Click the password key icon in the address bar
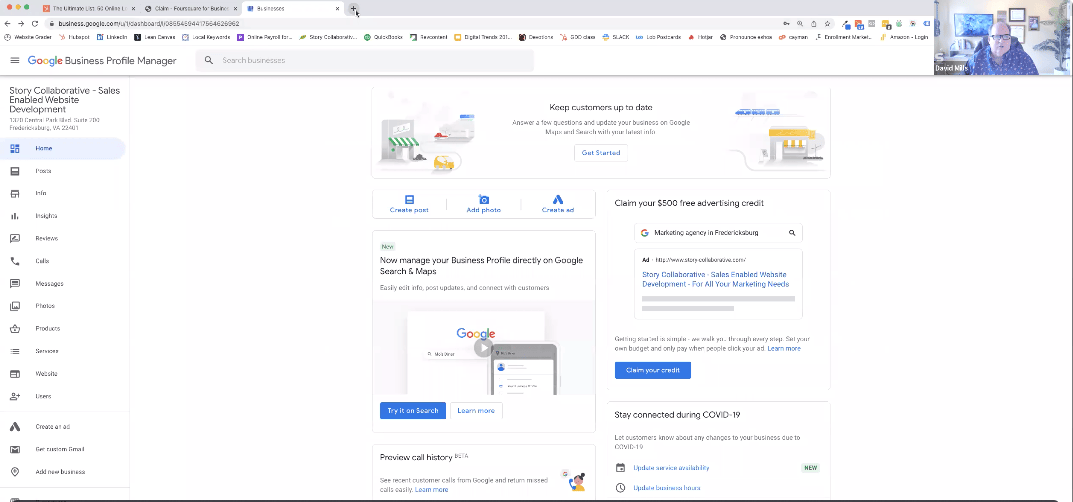 (x=786, y=23)
